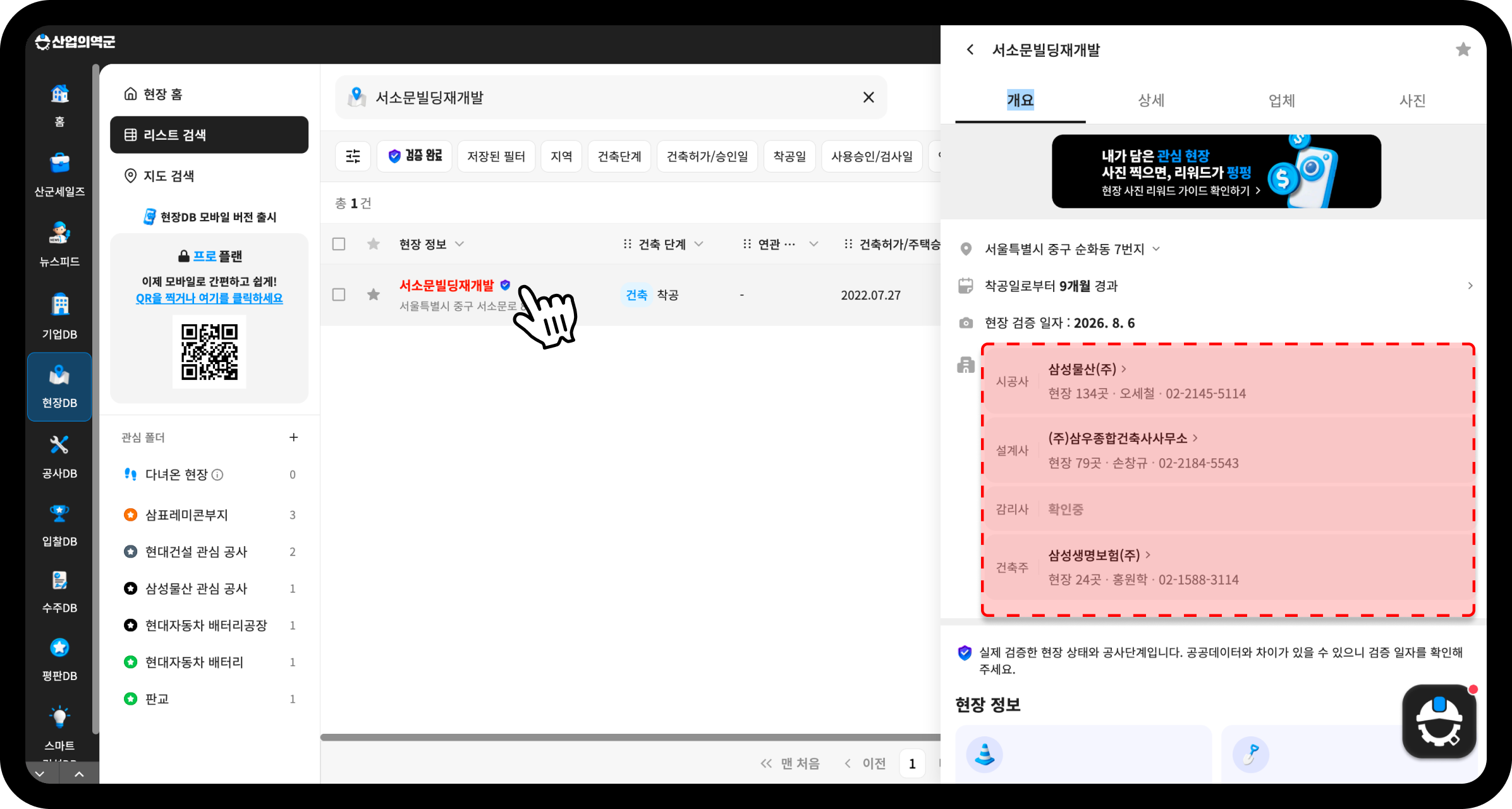Favorite 서소문빌딩재개발 with the panel star

point(1463,49)
